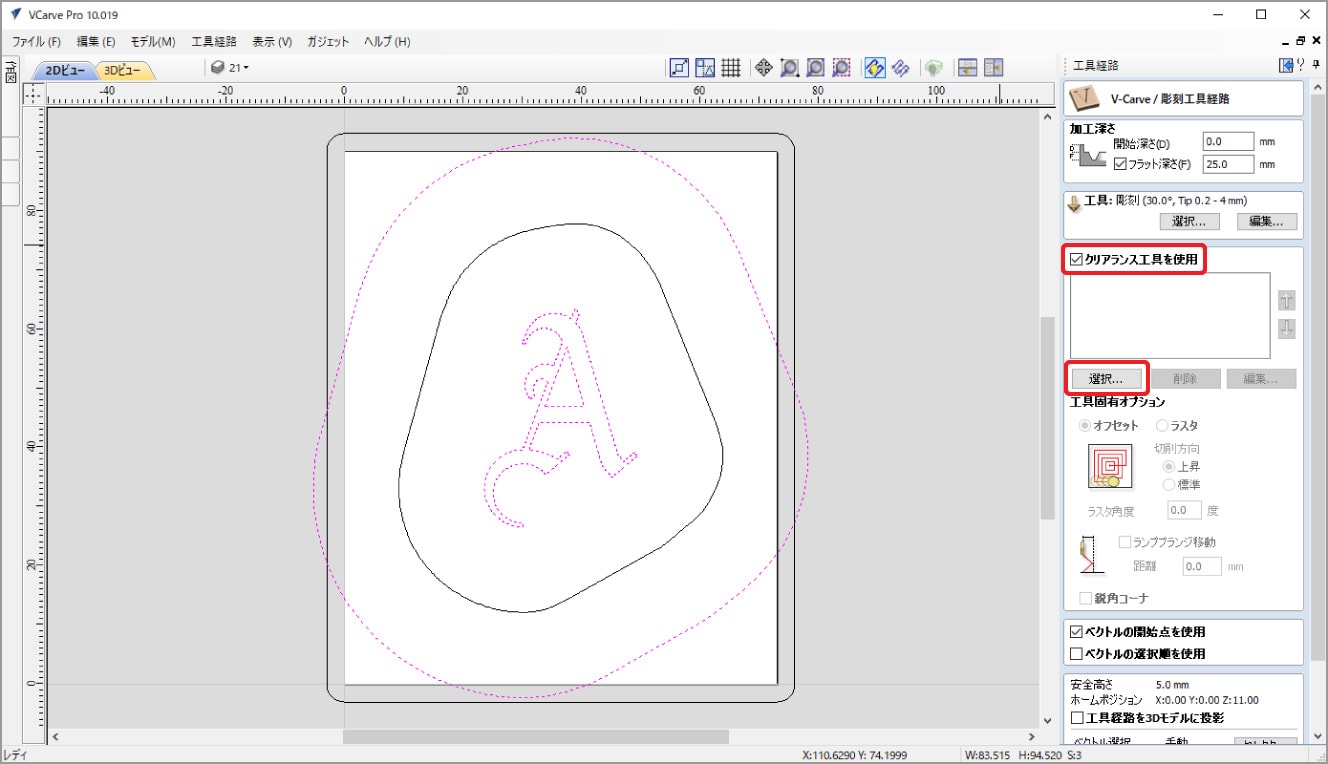Select the zoom box magnifier tool
1328x764 pixels.
tap(789, 68)
